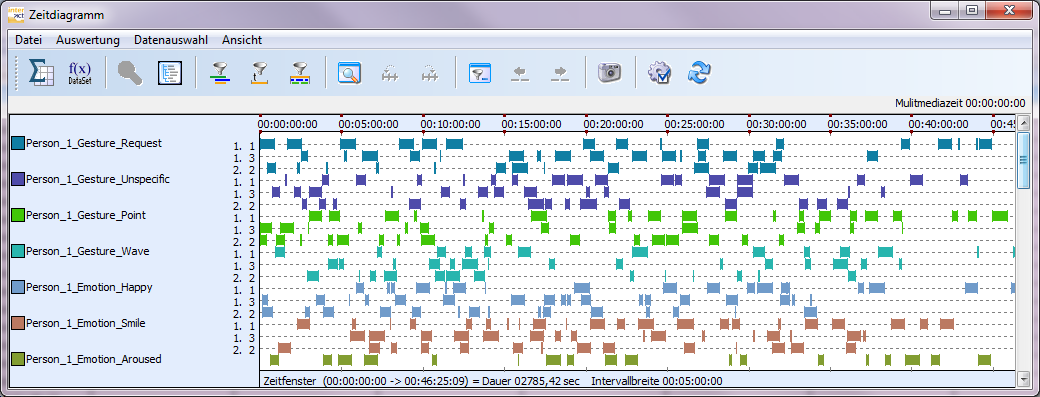Select the Person_1_Gesture_Request label
Screen dimensions: 1040x397
94,143
